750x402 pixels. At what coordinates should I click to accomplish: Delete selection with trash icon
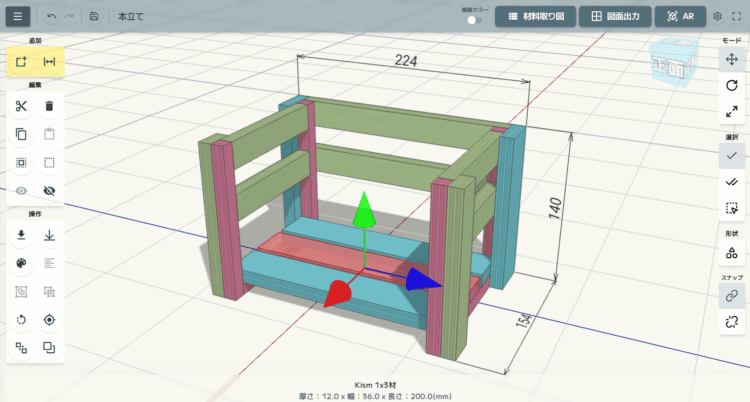tap(49, 106)
